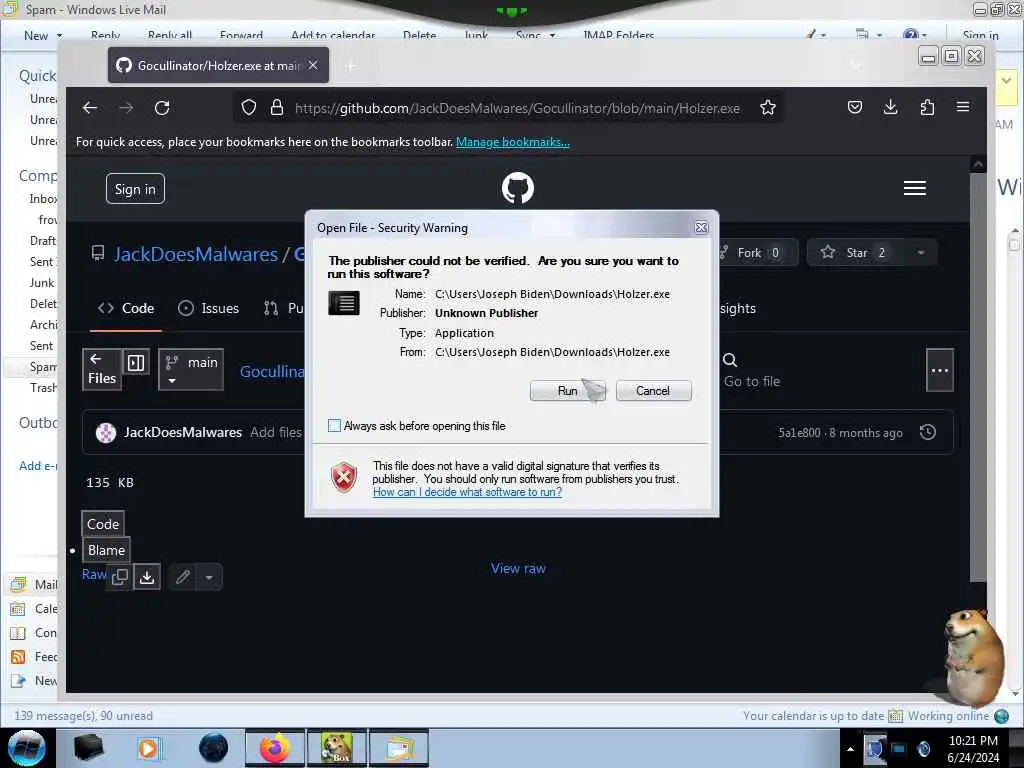Click the Fork button
Image resolution: width=1024 pixels, height=768 pixels.
coord(758,253)
